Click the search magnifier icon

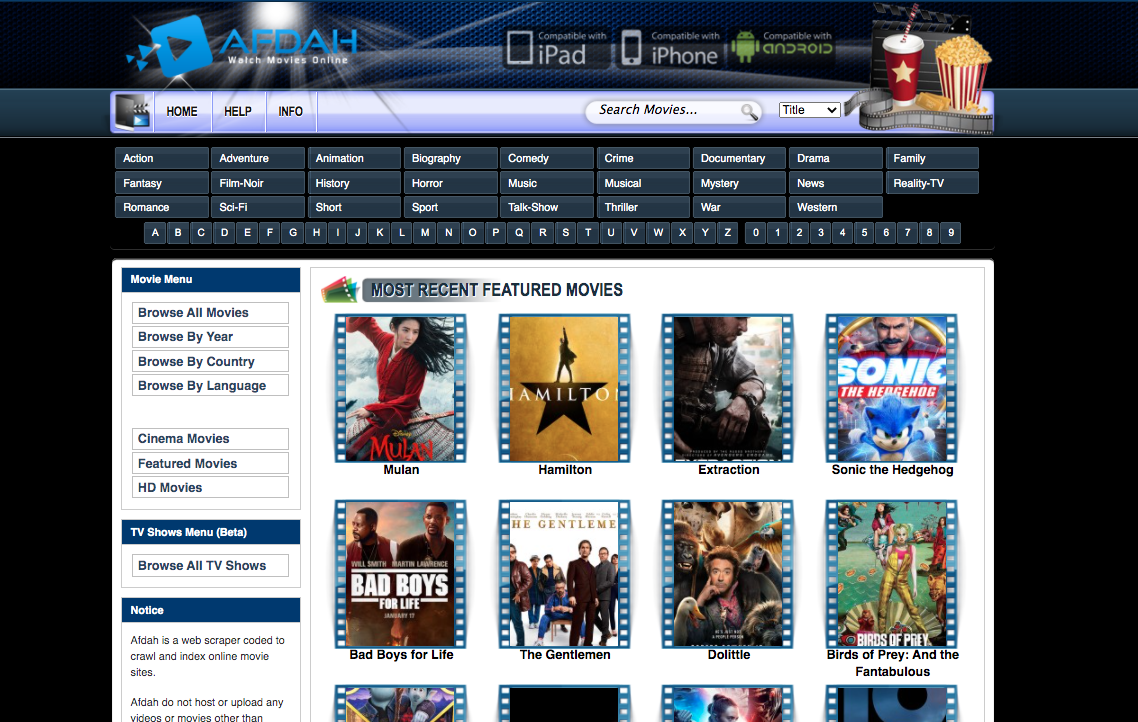(x=749, y=112)
